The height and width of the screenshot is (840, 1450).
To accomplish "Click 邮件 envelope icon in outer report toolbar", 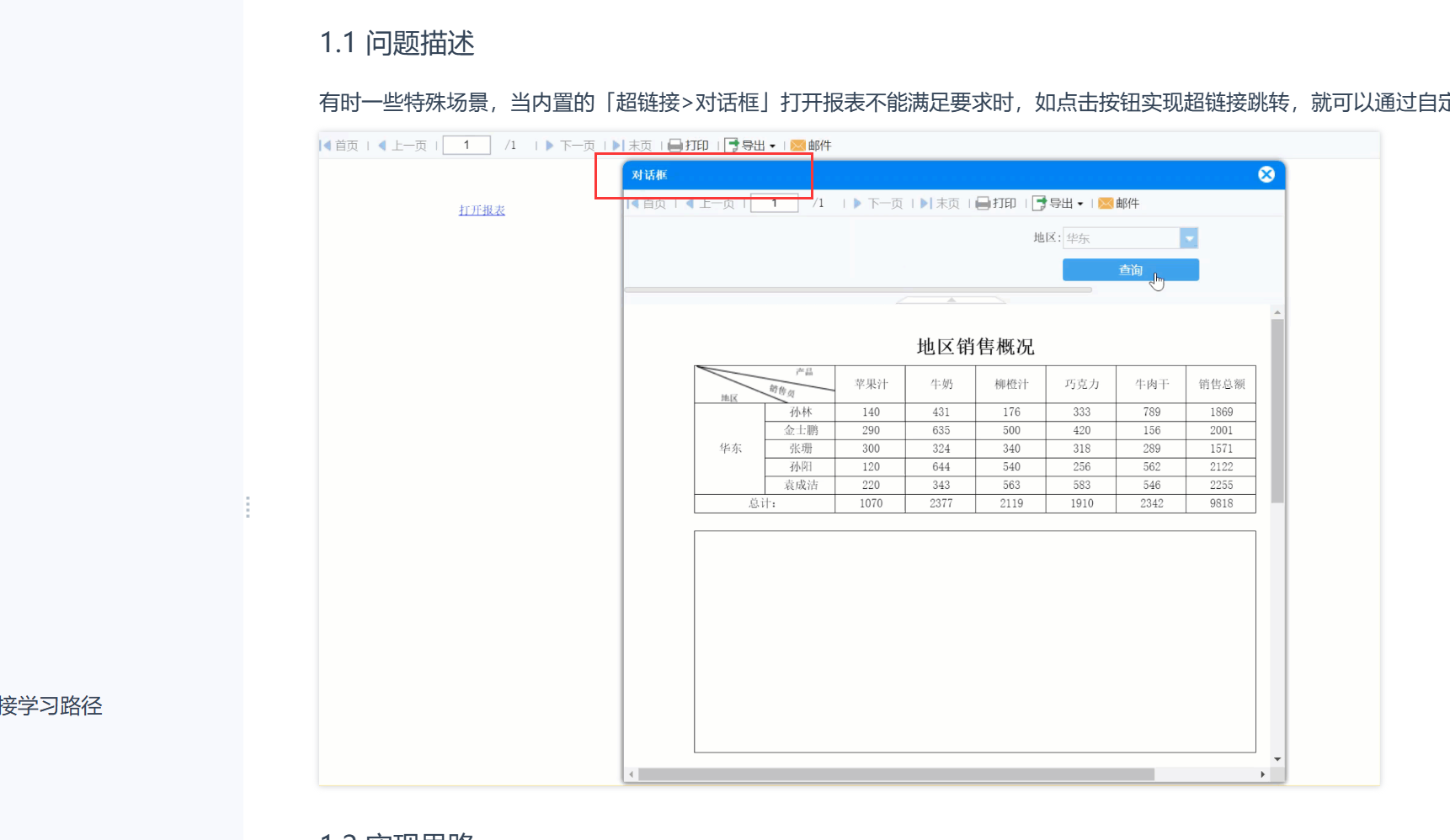I will [798, 146].
